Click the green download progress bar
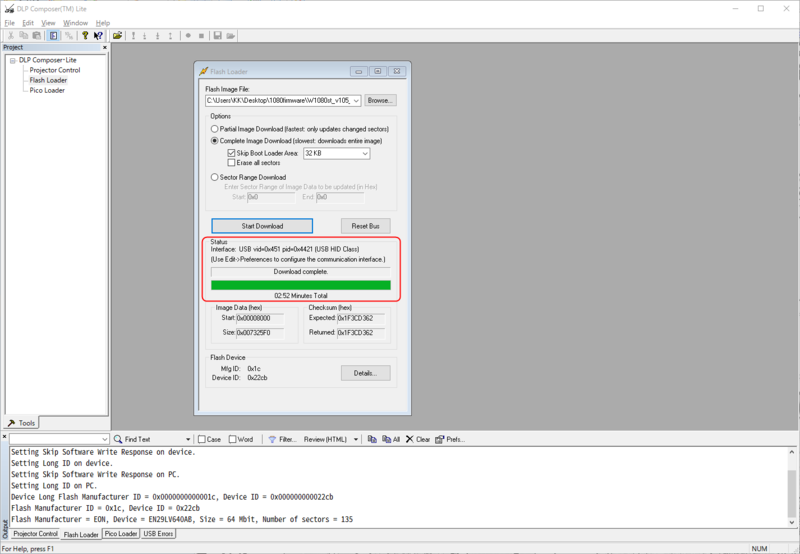Image resolution: width=800 pixels, height=554 pixels. 301,285
